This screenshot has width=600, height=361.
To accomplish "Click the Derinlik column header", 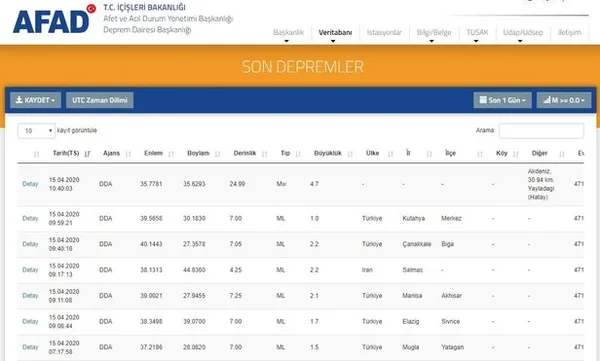I will click(245, 153).
